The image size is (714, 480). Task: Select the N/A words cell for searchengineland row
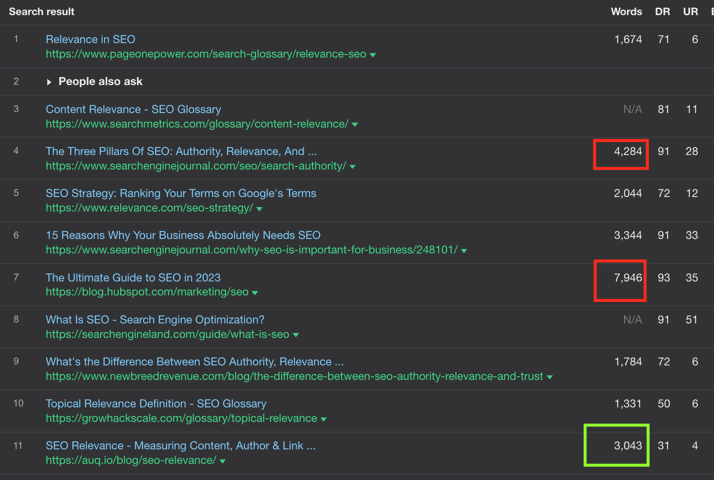[x=632, y=320]
